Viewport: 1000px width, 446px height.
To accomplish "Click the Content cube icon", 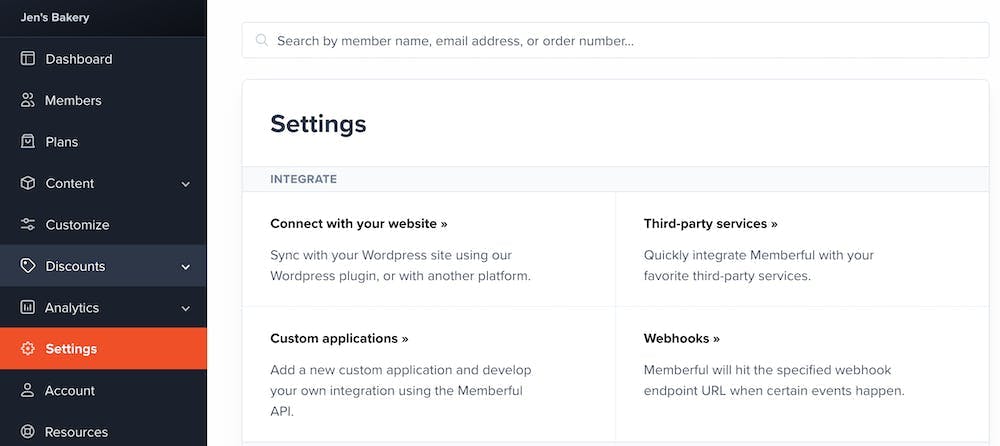I will pyautogui.click(x=28, y=183).
